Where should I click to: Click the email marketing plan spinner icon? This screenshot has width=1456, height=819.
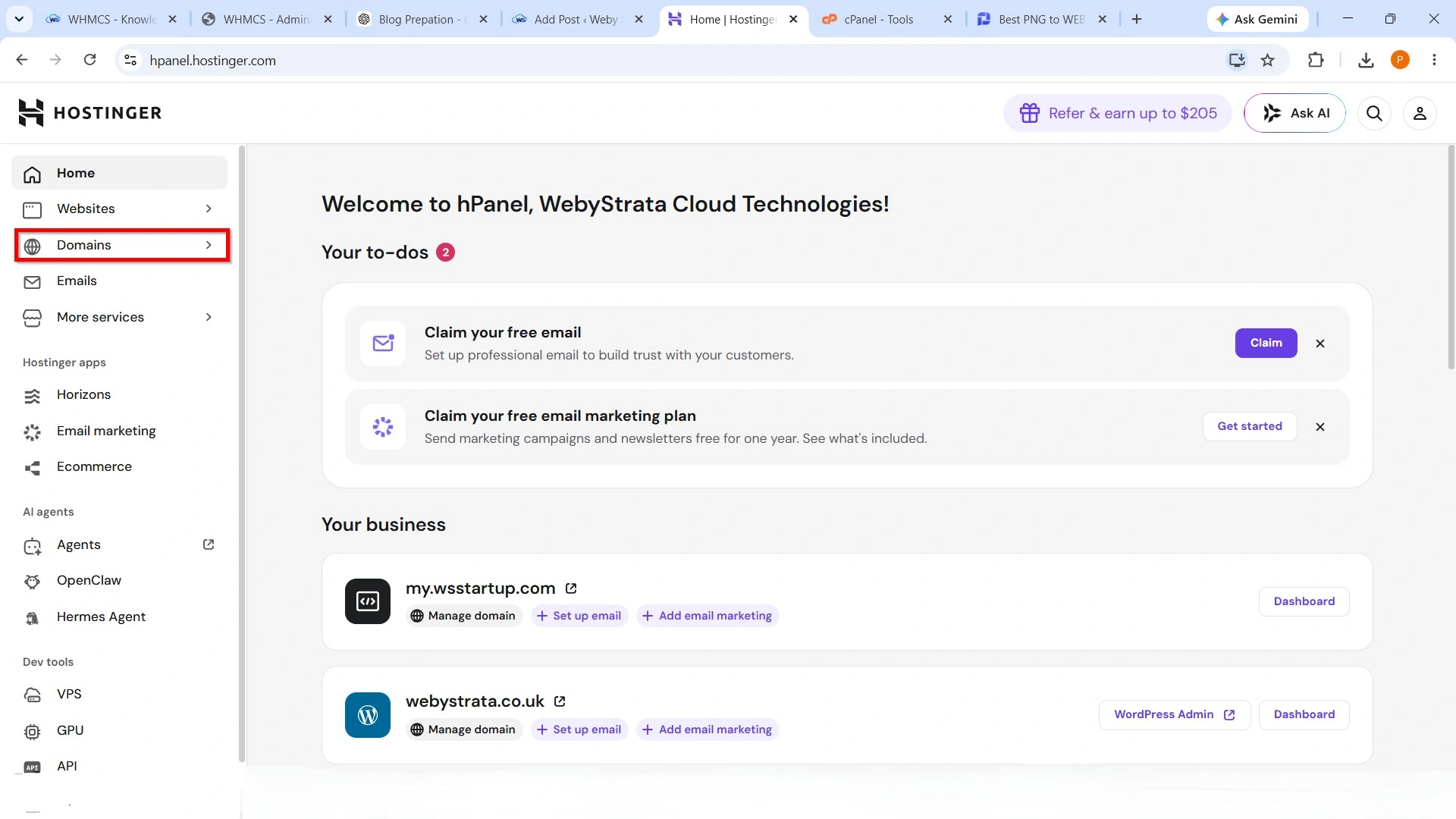point(383,427)
